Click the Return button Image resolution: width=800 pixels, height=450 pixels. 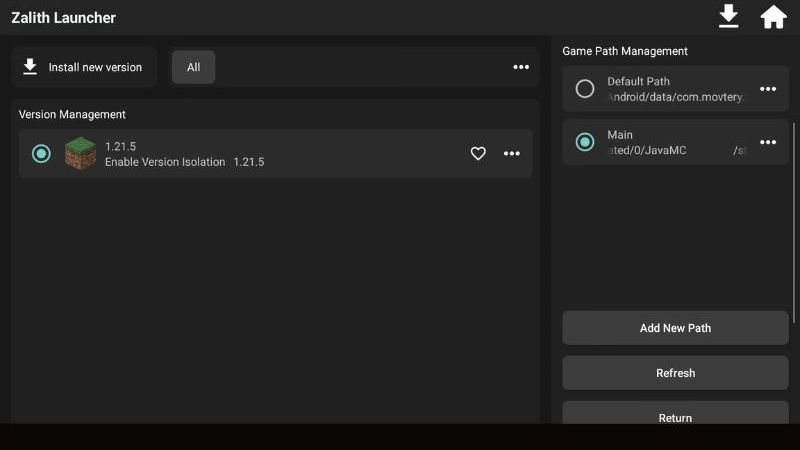click(x=675, y=413)
